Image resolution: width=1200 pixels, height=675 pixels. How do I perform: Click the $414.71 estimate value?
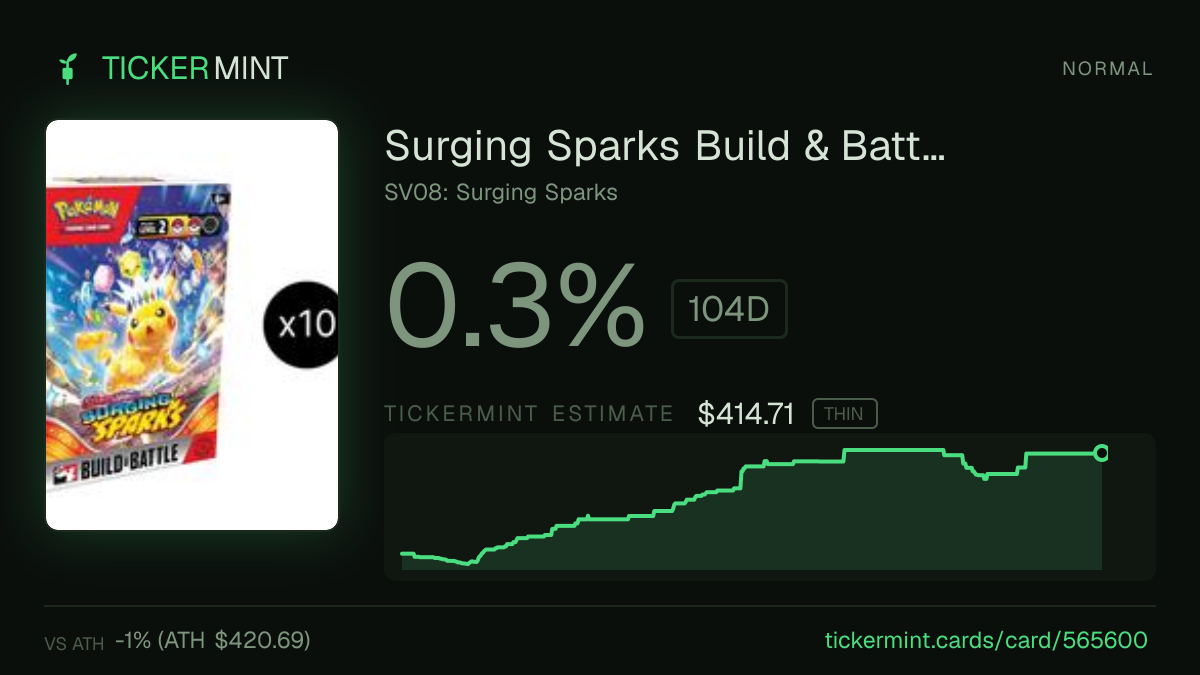click(x=746, y=414)
